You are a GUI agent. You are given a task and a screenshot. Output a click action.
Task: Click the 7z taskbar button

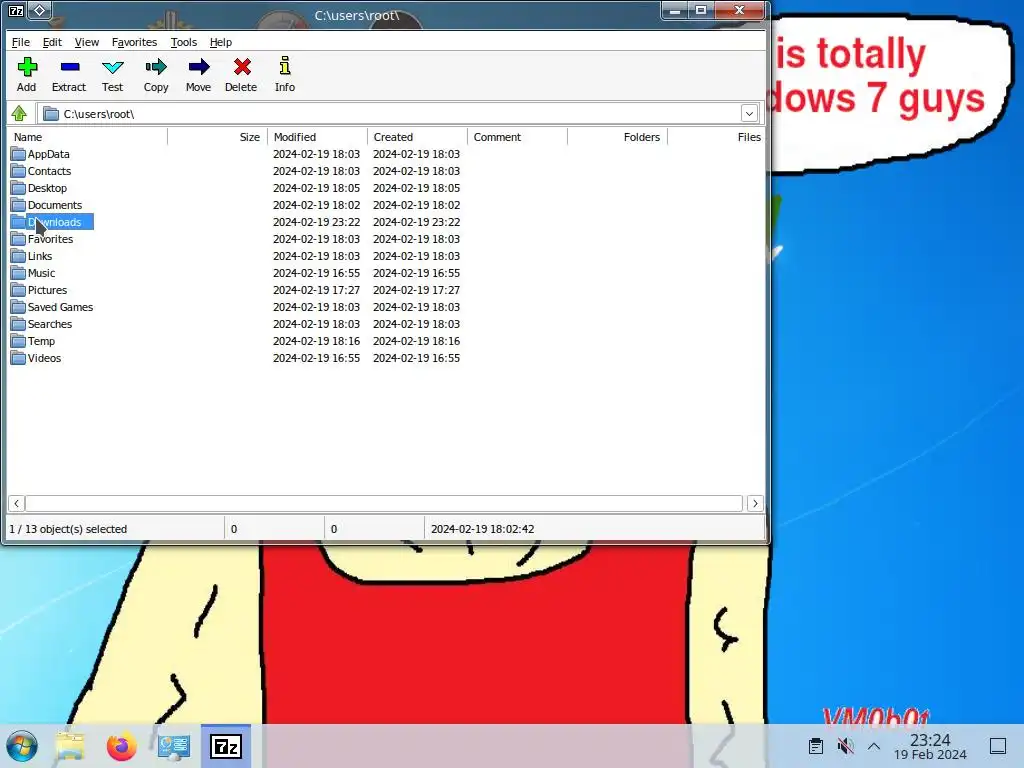[226, 746]
